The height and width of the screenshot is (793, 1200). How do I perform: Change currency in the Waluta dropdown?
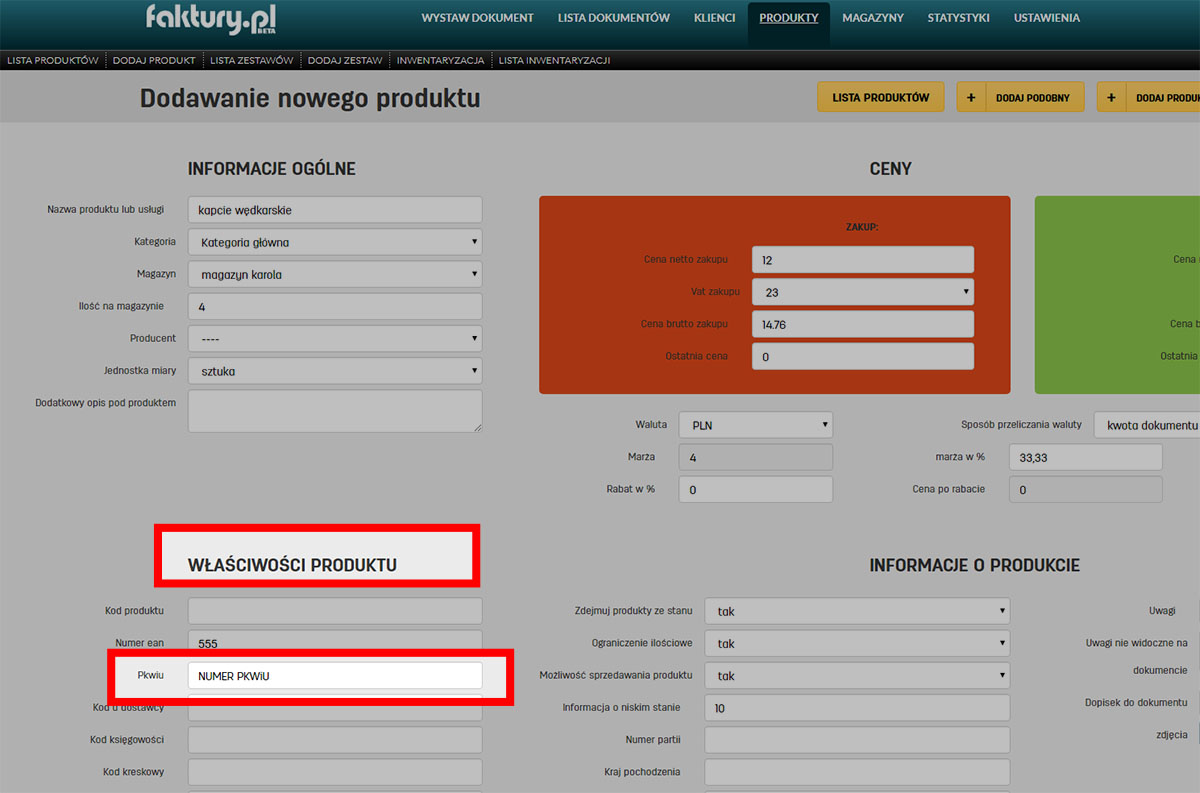(x=755, y=425)
